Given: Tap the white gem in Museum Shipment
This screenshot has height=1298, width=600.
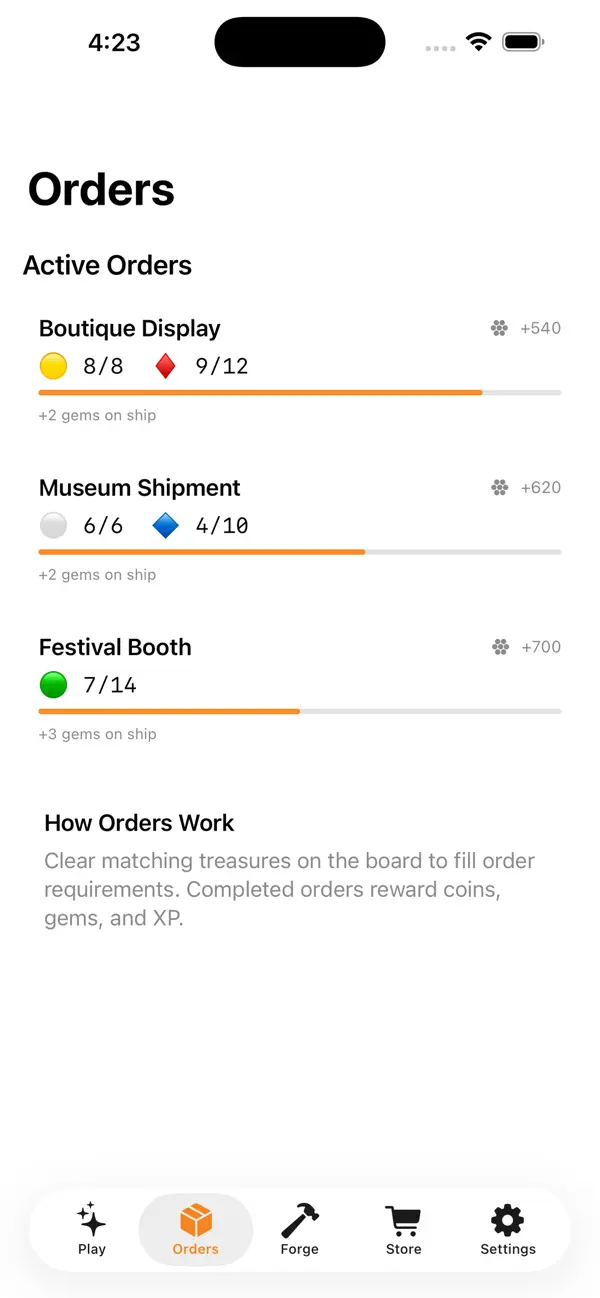Looking at the screenshot, I should coord(53,525).
